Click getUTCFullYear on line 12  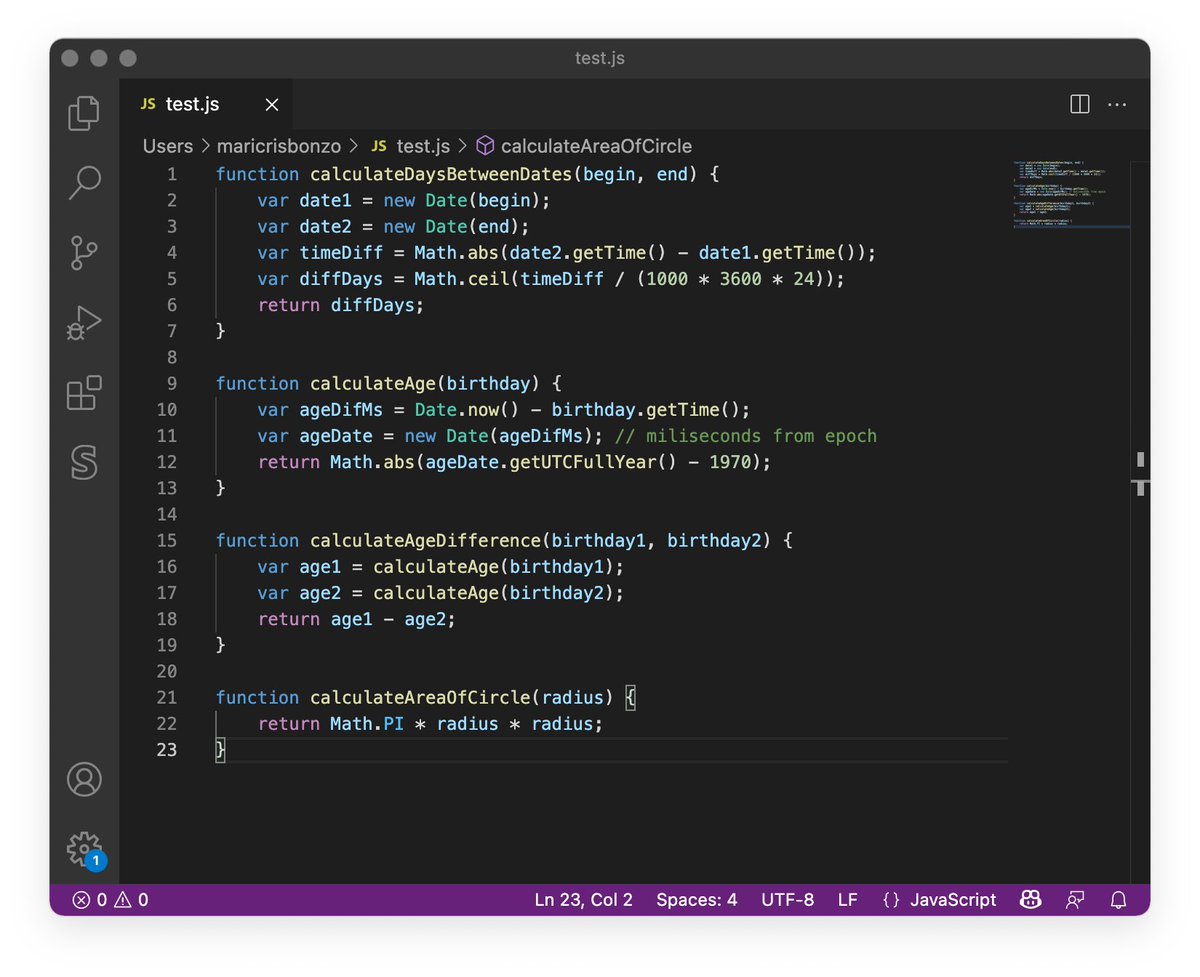coord(582,462)
